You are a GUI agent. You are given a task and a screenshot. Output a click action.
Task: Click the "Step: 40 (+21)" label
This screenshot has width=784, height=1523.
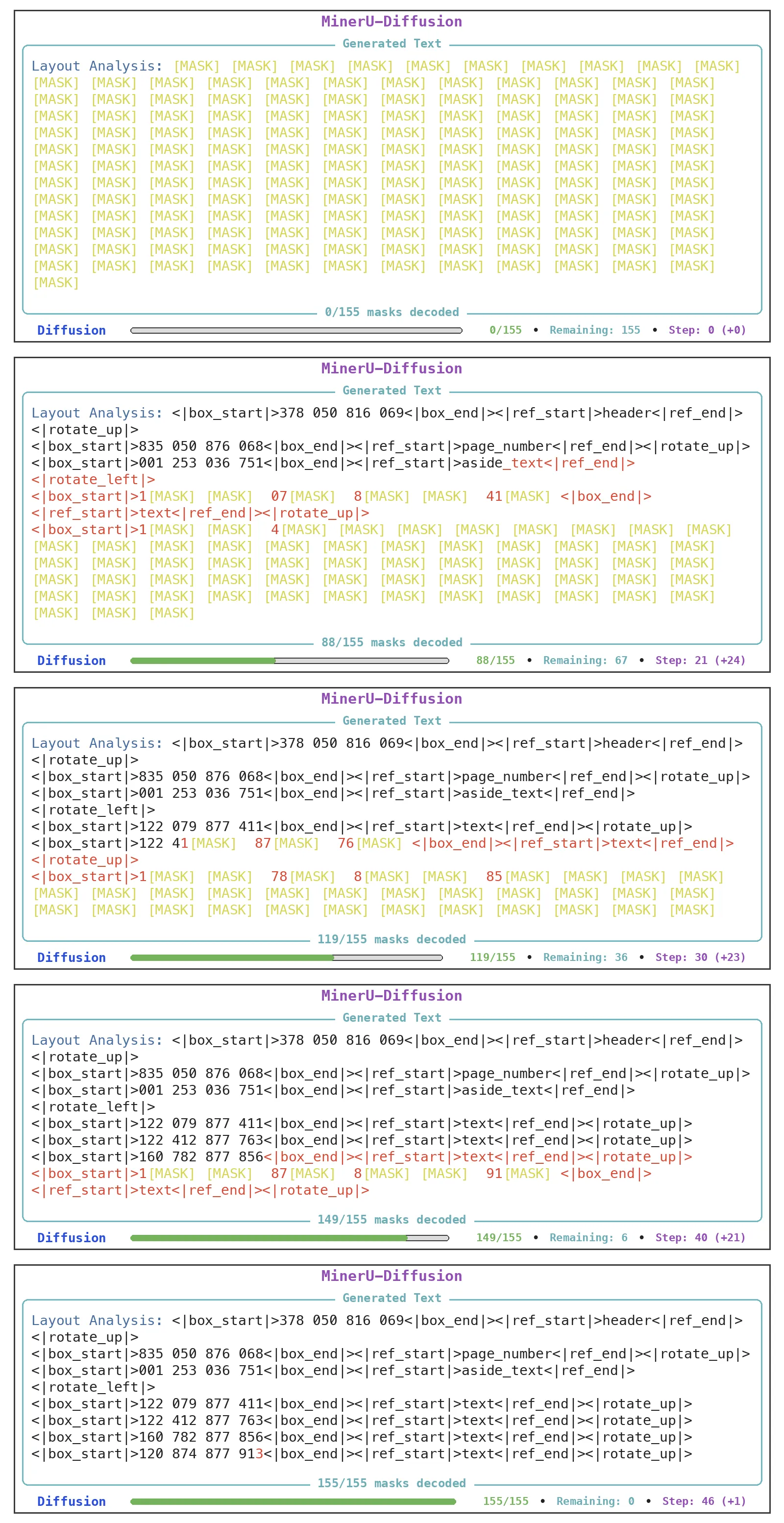pos(701,1237)
